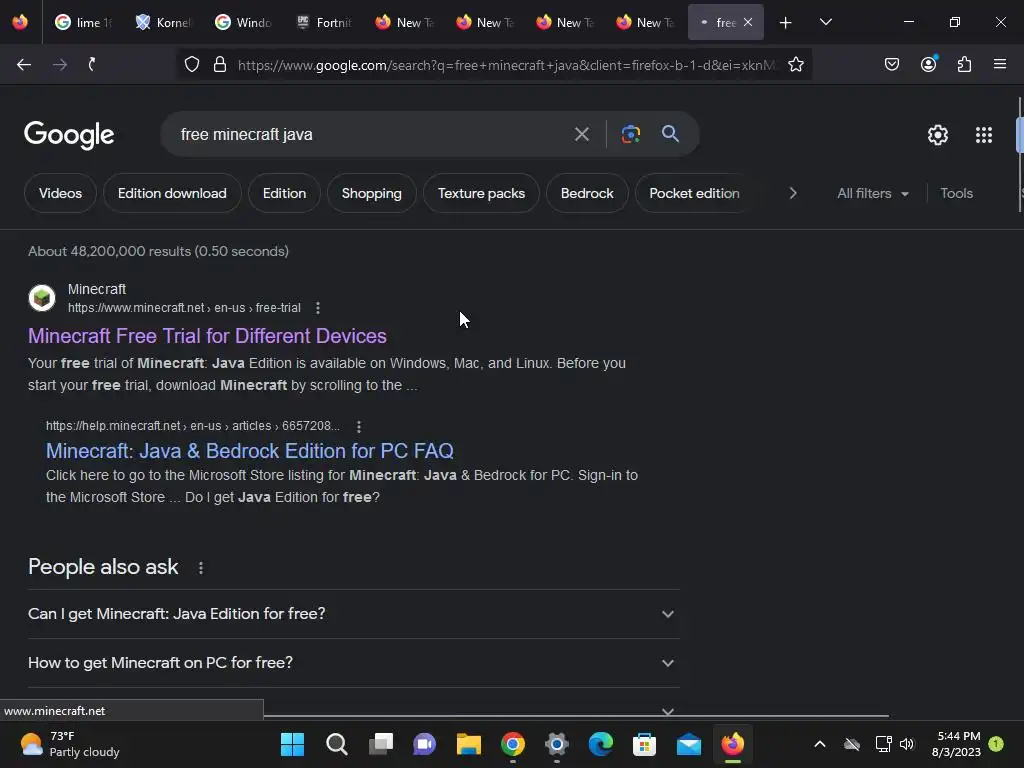Screen dimensions: 1024x768
Task: Open People also ask options menu
Action: (201, 568)
